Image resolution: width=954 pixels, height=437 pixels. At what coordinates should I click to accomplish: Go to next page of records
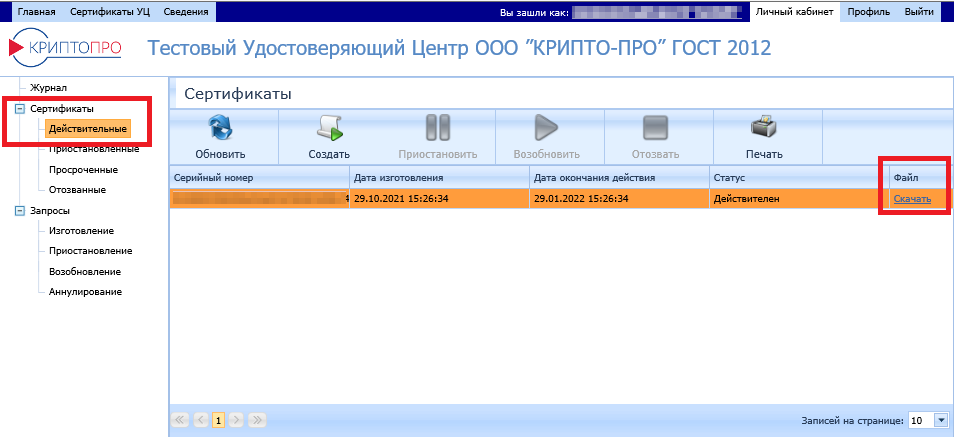(237, 419)
